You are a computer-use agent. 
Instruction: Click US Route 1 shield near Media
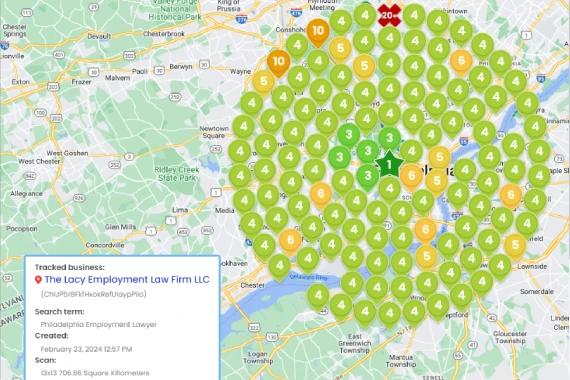pyautogui.click(x=216, y=192)
